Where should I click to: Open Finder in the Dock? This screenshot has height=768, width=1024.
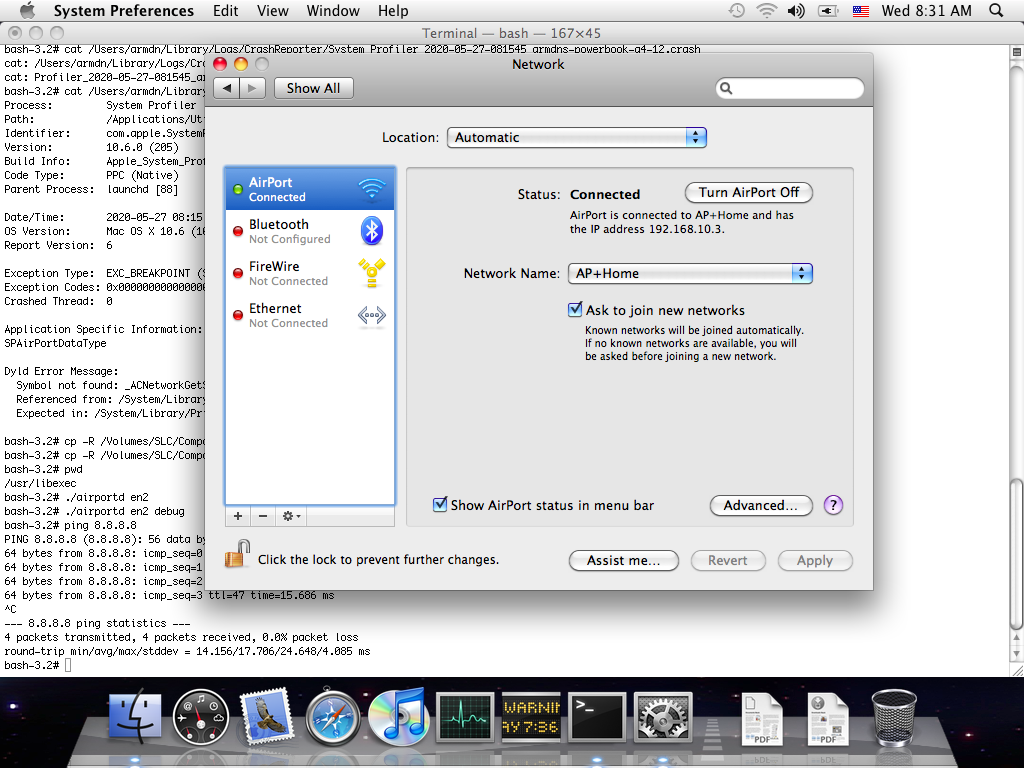pyautogui.click(x=135, y=717)
